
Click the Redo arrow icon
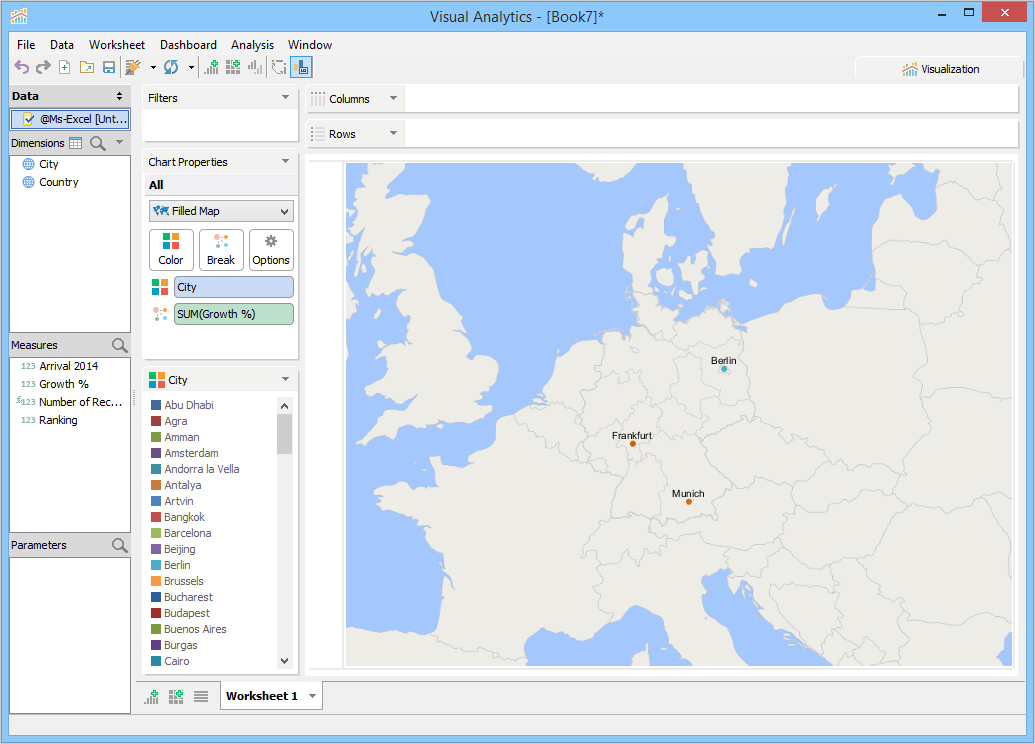click(44, 67)
